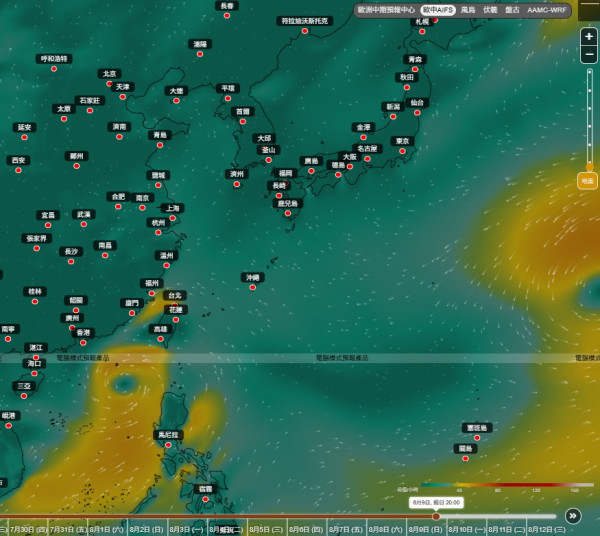Jump to 8月11日 on the timeline
This screenshot has width=600, height=536.
click(506, 529)
